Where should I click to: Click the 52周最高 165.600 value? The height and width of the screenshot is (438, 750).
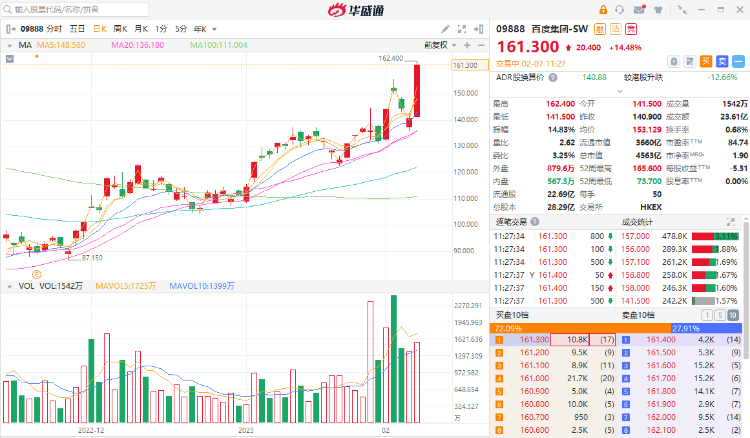coord(647,168)
